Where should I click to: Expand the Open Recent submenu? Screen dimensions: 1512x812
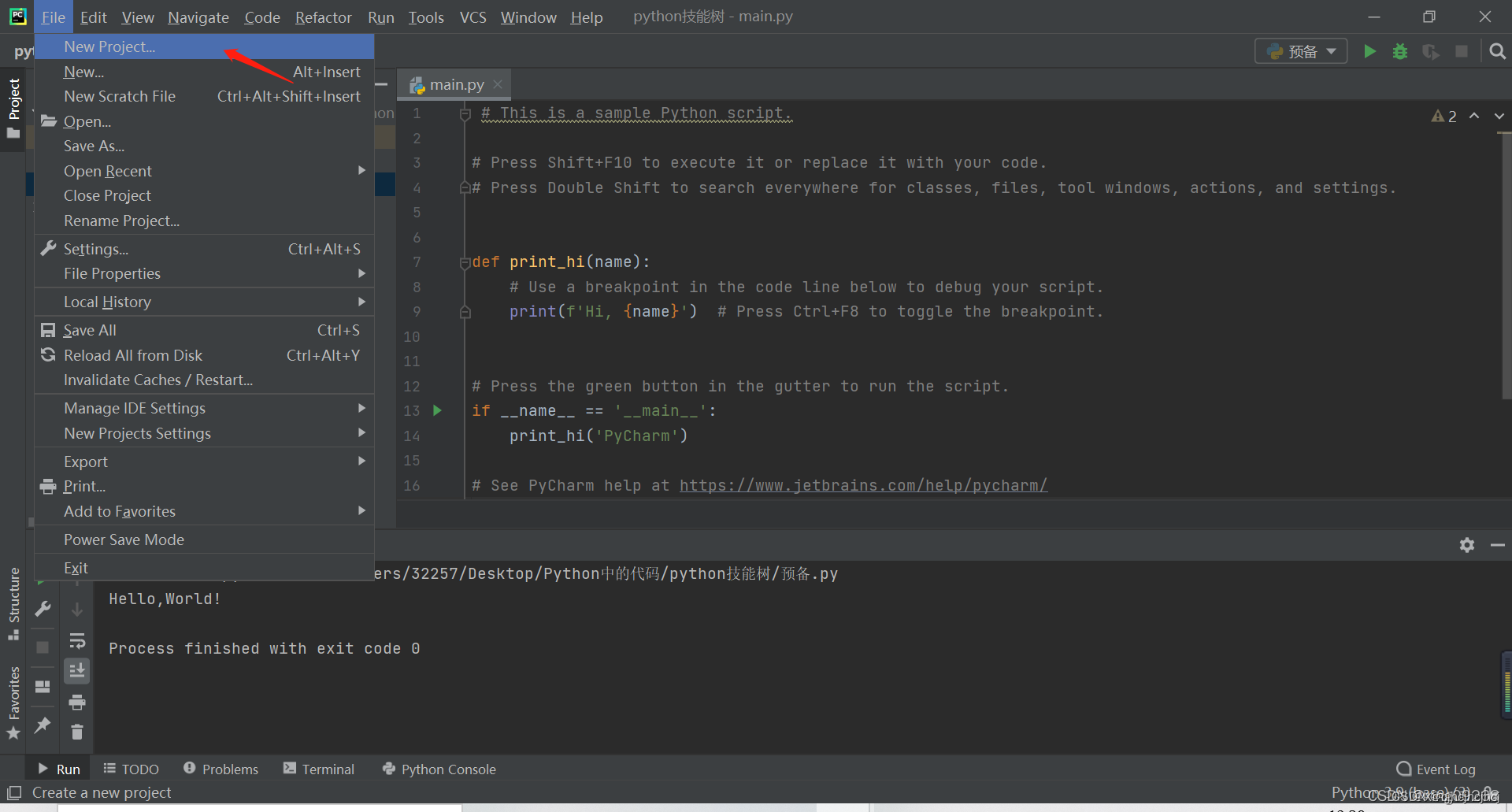coord(204,171)
